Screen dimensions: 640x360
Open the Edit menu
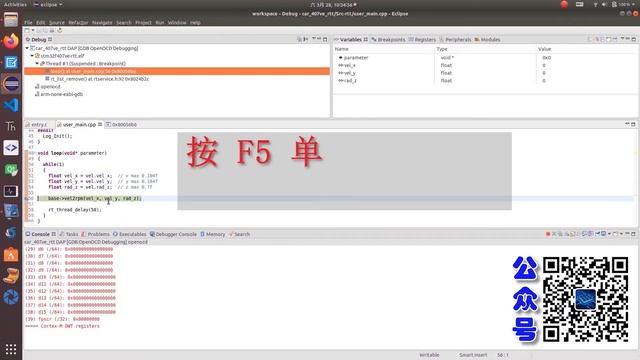pos(40,22)
